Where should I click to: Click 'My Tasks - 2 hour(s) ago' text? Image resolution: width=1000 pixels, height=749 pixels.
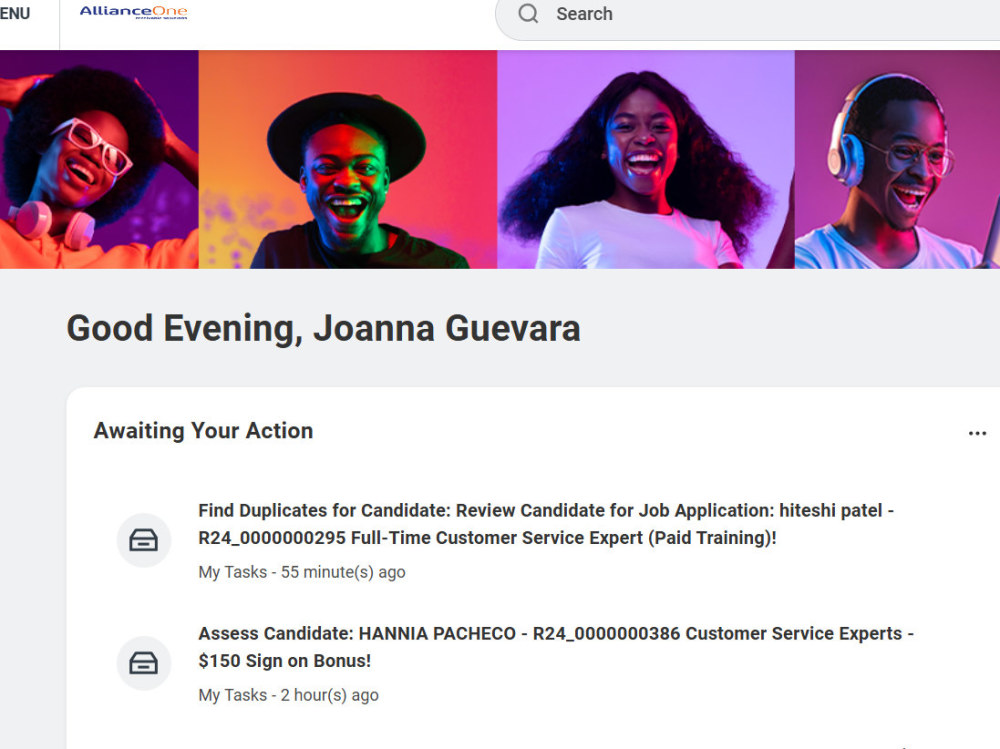288,695
